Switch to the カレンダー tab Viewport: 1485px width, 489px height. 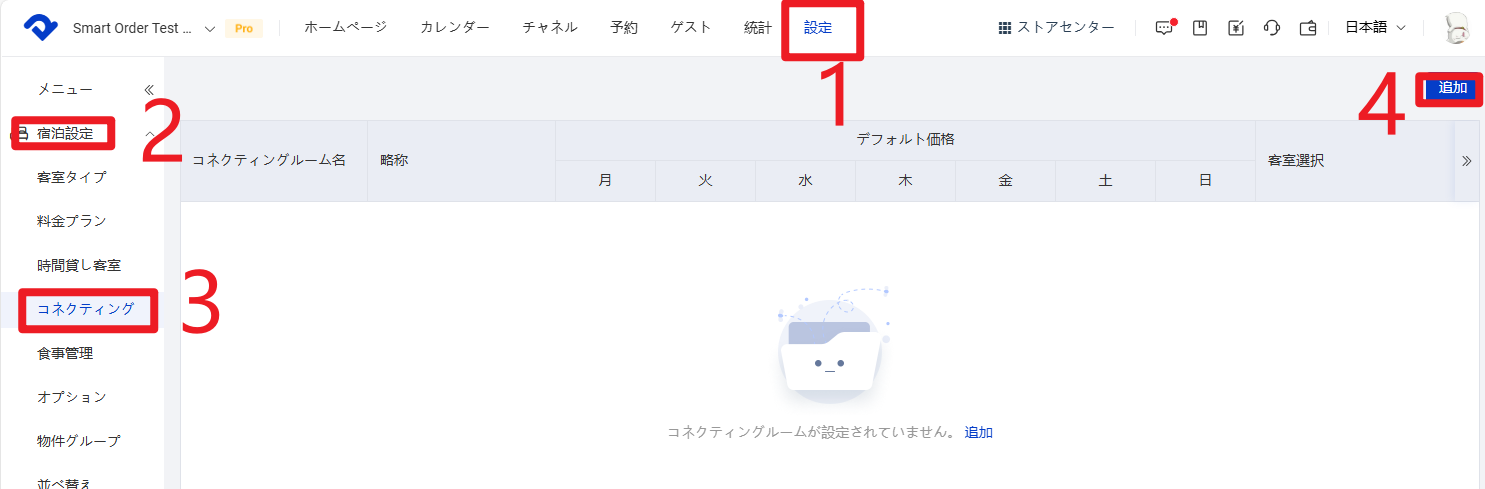click(455, 28)
